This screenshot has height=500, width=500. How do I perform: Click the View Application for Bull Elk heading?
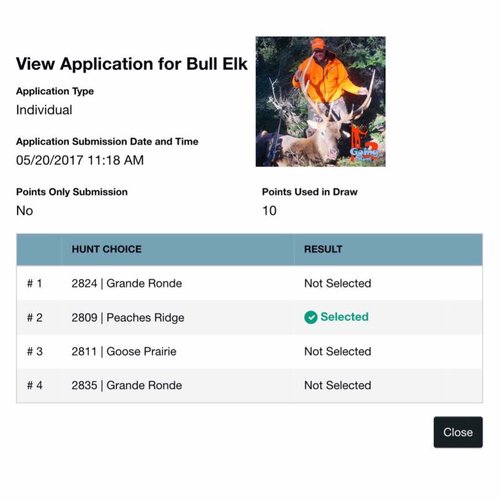tap(132, 64)
